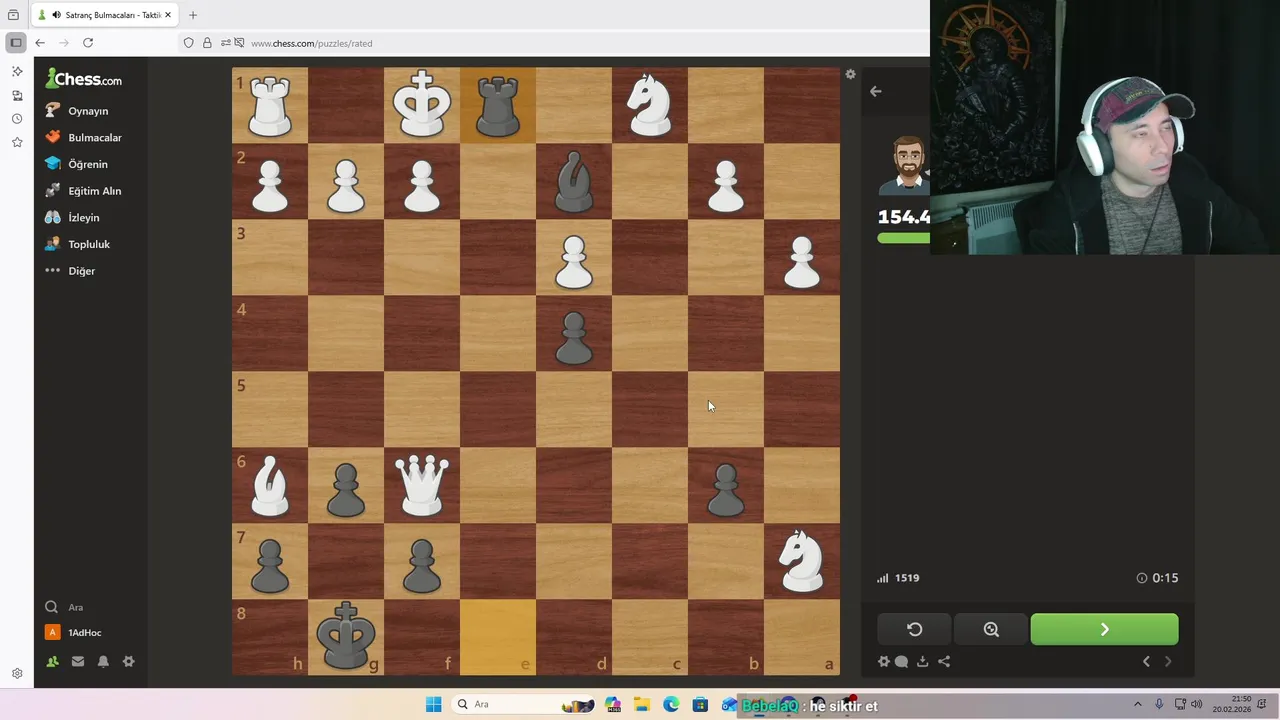Viewport: 1280px width, 720px height.
Task: Open Microsoft Edge from taskbar
Action: coord(671,705)
